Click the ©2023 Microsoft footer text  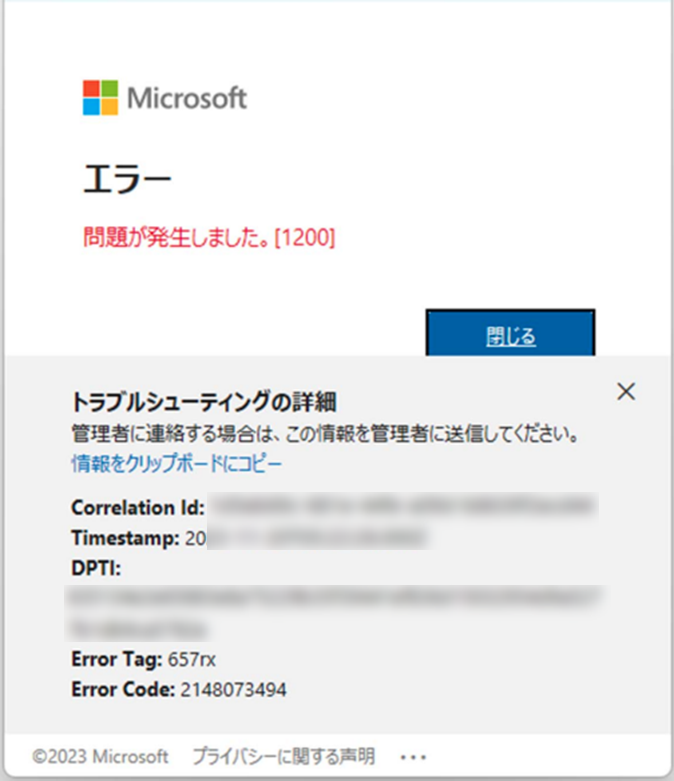click(100, 757)
